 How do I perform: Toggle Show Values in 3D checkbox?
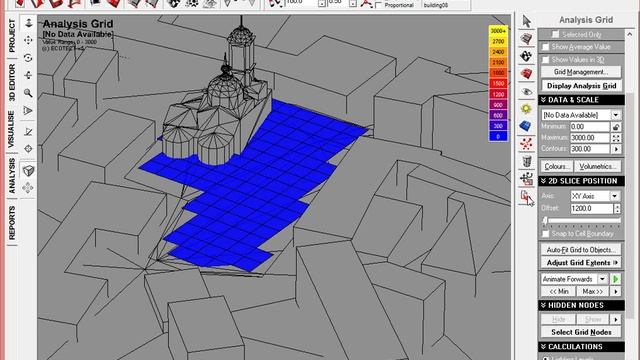(x=546, y=60)
